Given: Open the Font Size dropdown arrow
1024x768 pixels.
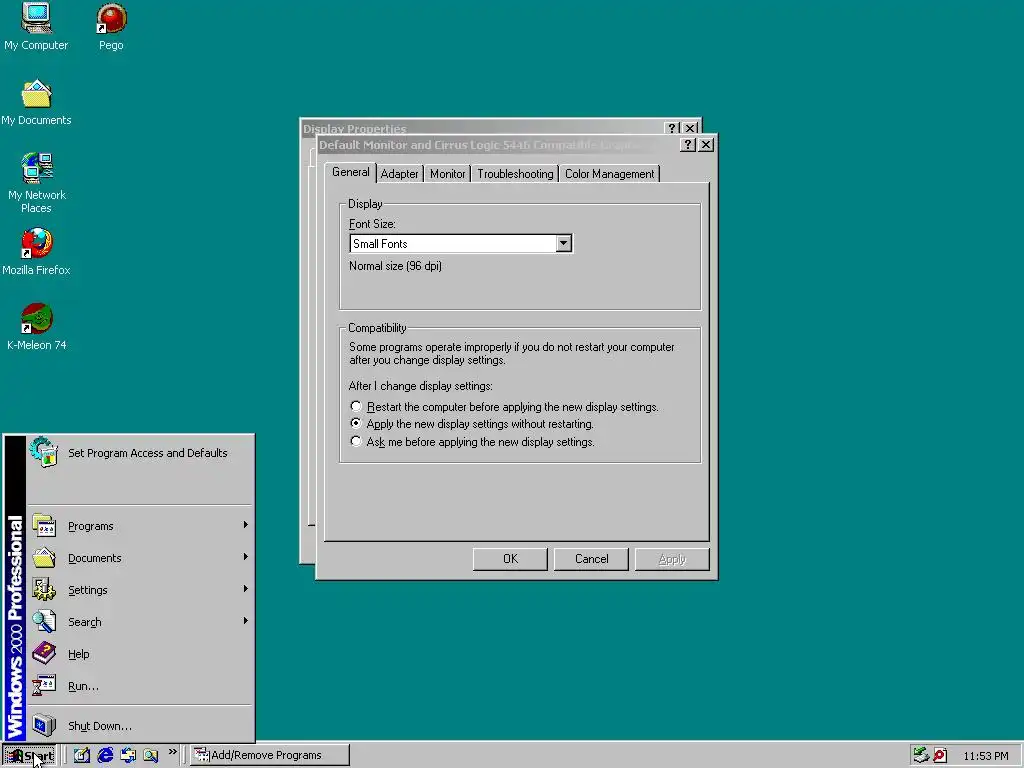Looking at the screenshot, I should click(564, 244).
